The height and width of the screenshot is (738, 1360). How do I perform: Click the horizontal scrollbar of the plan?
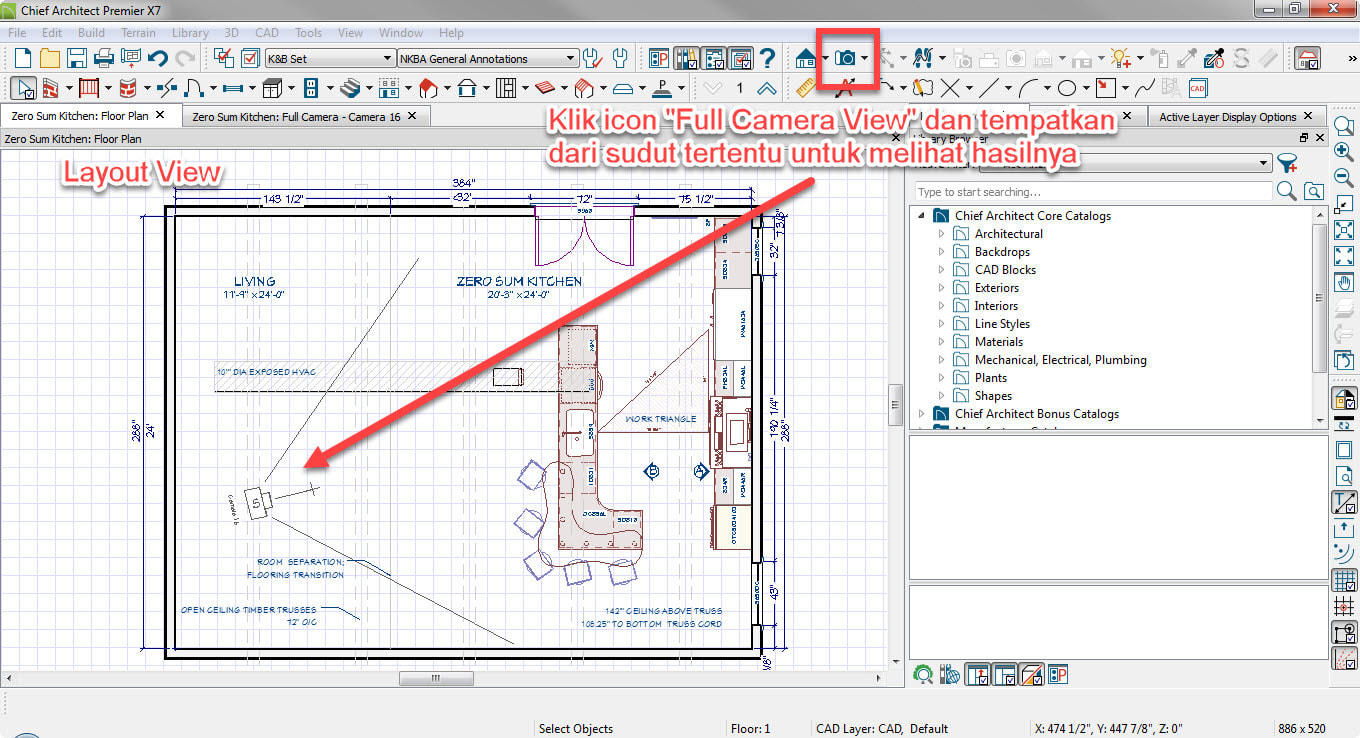[x=435, y=678]
